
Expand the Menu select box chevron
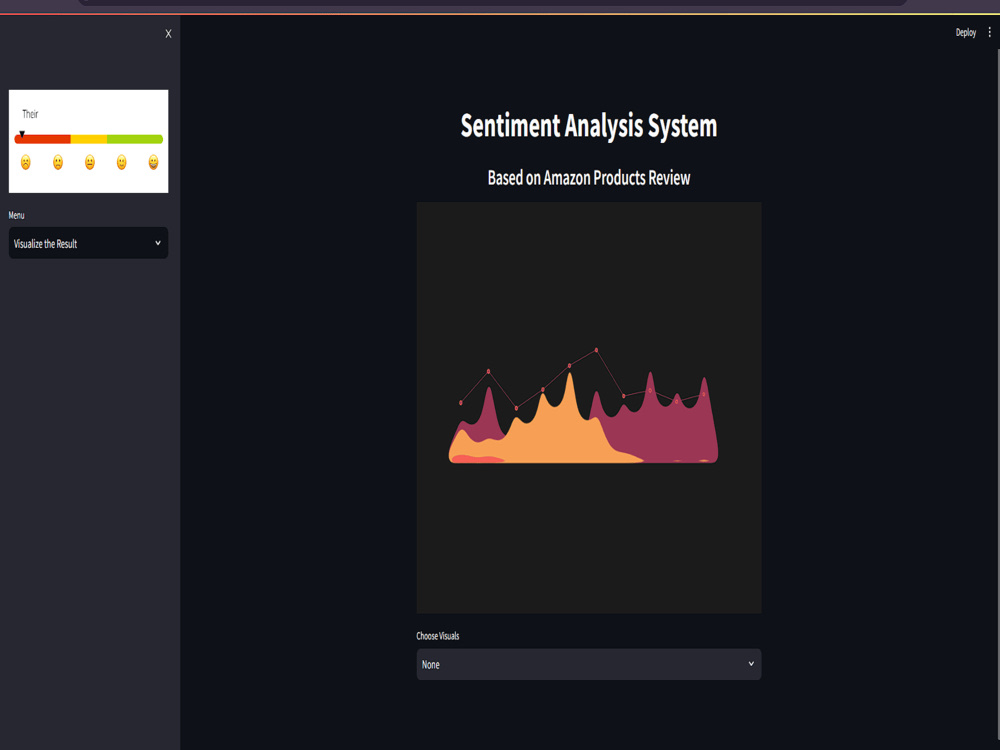tap(158, 243)
